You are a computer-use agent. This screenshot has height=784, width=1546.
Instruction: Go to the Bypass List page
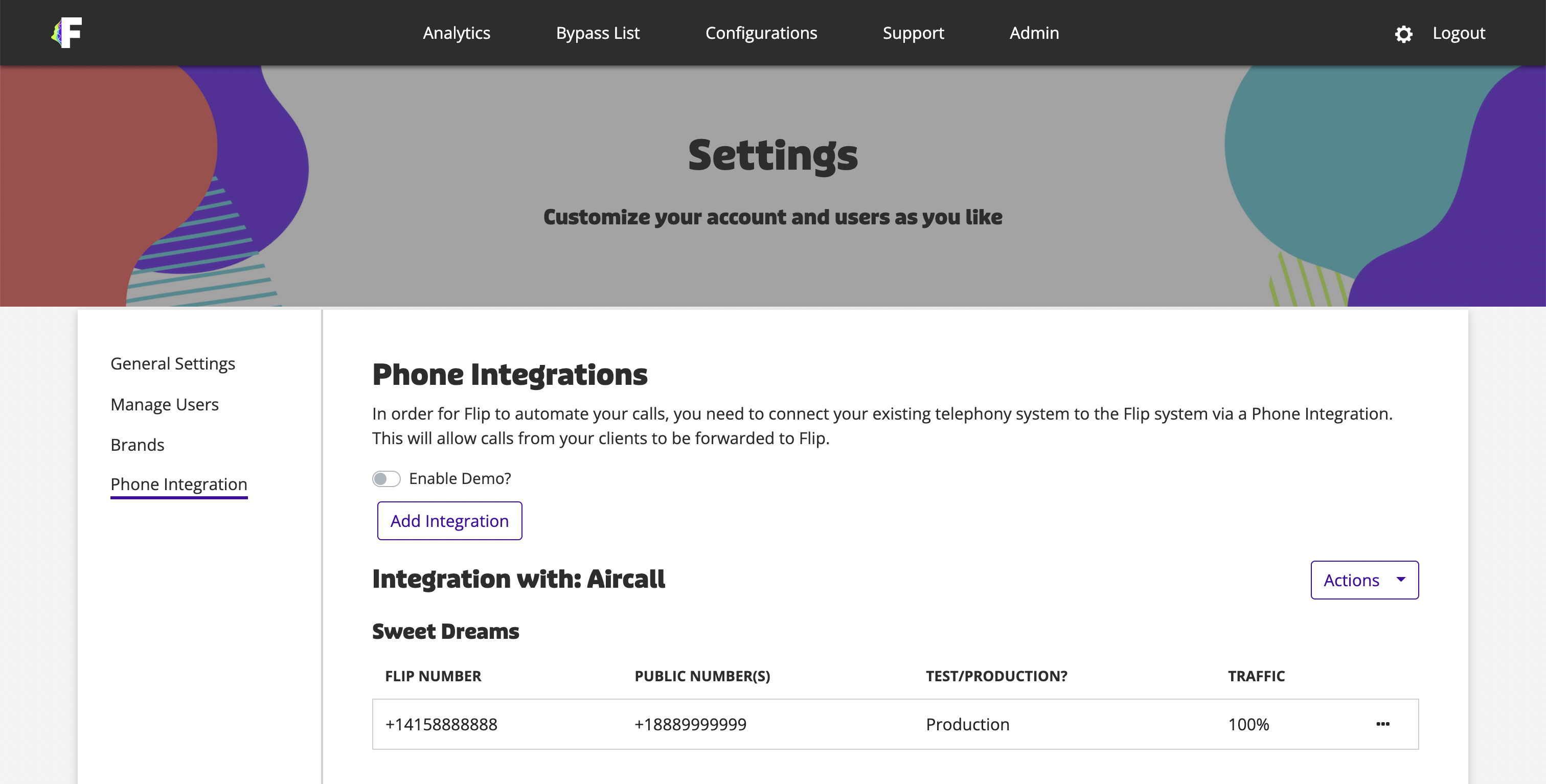[x=597, y=33]
